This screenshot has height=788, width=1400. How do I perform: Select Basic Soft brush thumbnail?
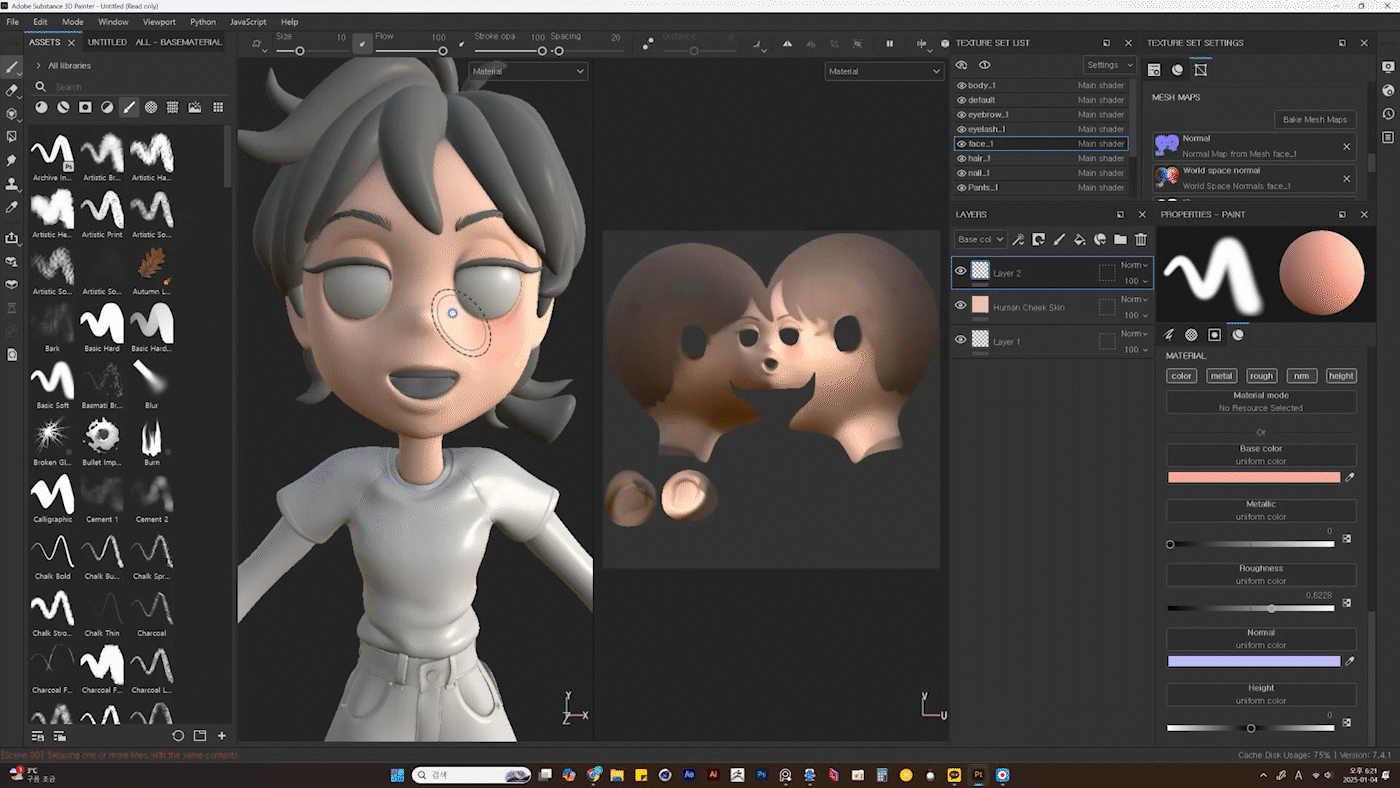click(x=52, y=380)
